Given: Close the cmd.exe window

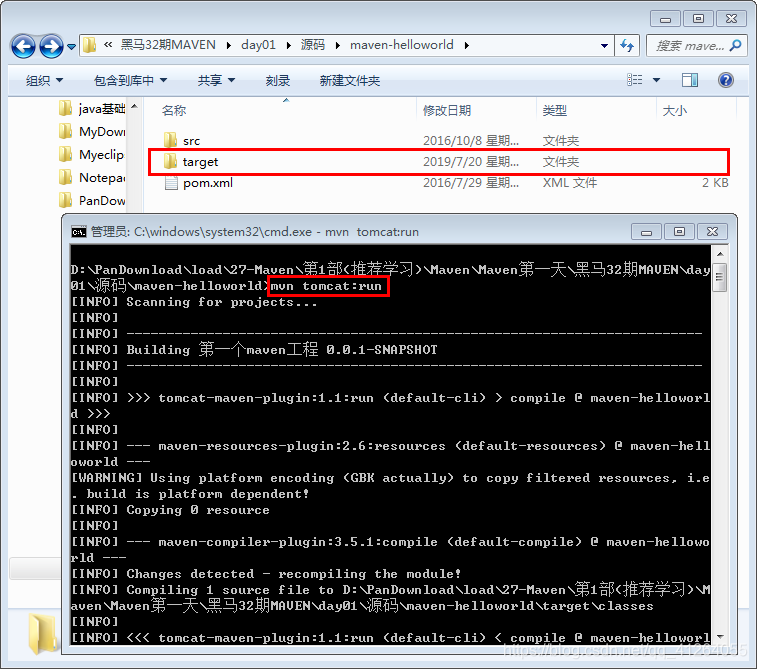Looking at the screenshot, I should pos(712,232).
